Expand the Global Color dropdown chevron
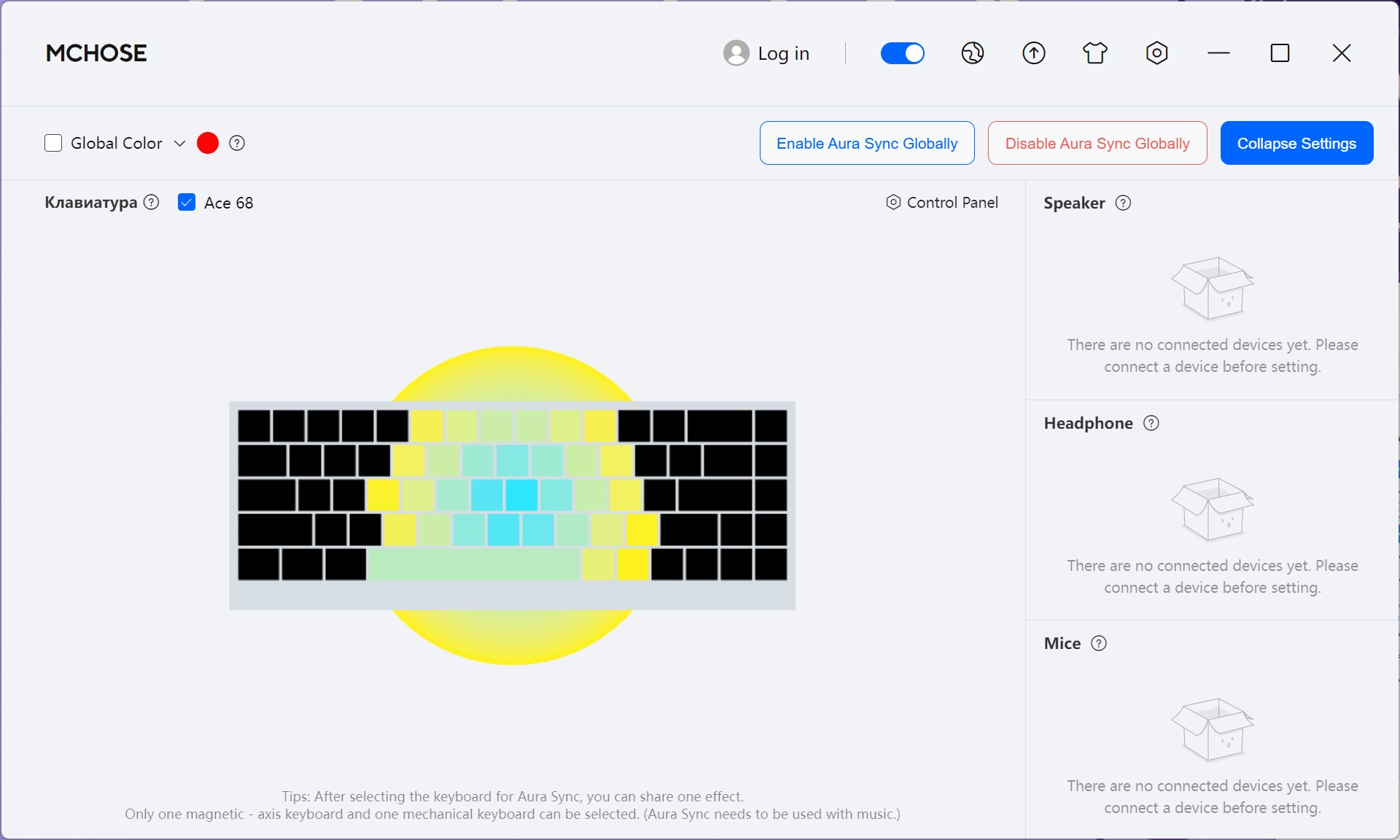1400x840 pixels. click(x=180, y=143)
